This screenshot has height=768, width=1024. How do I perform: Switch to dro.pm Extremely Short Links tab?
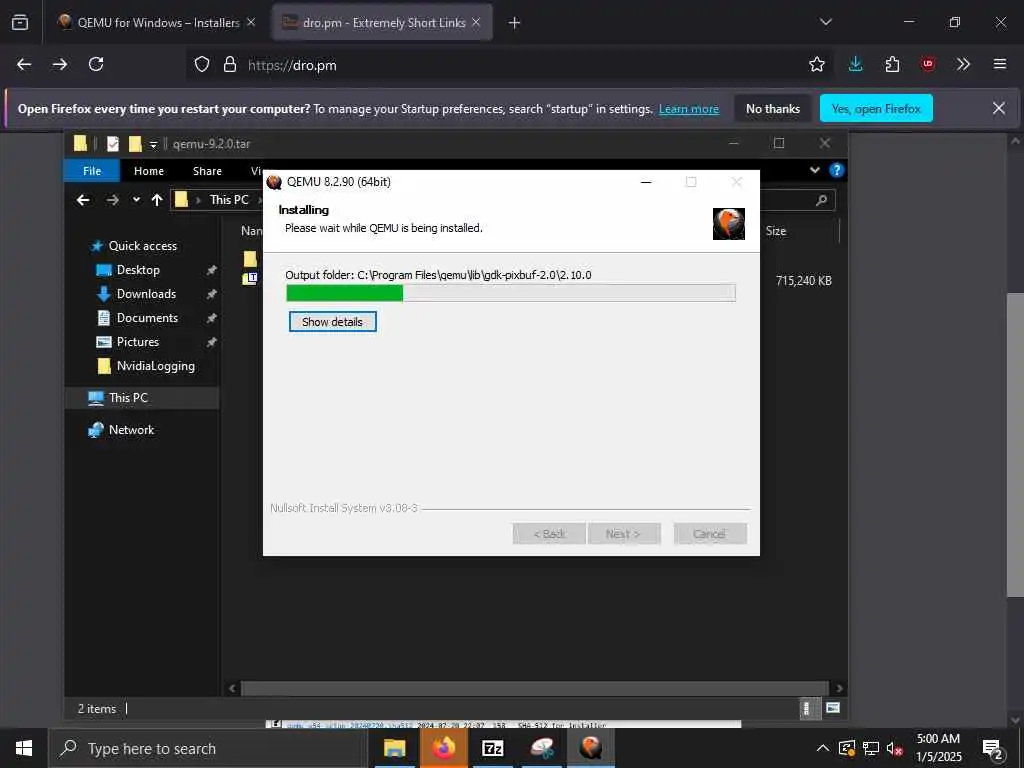point(383,23)
